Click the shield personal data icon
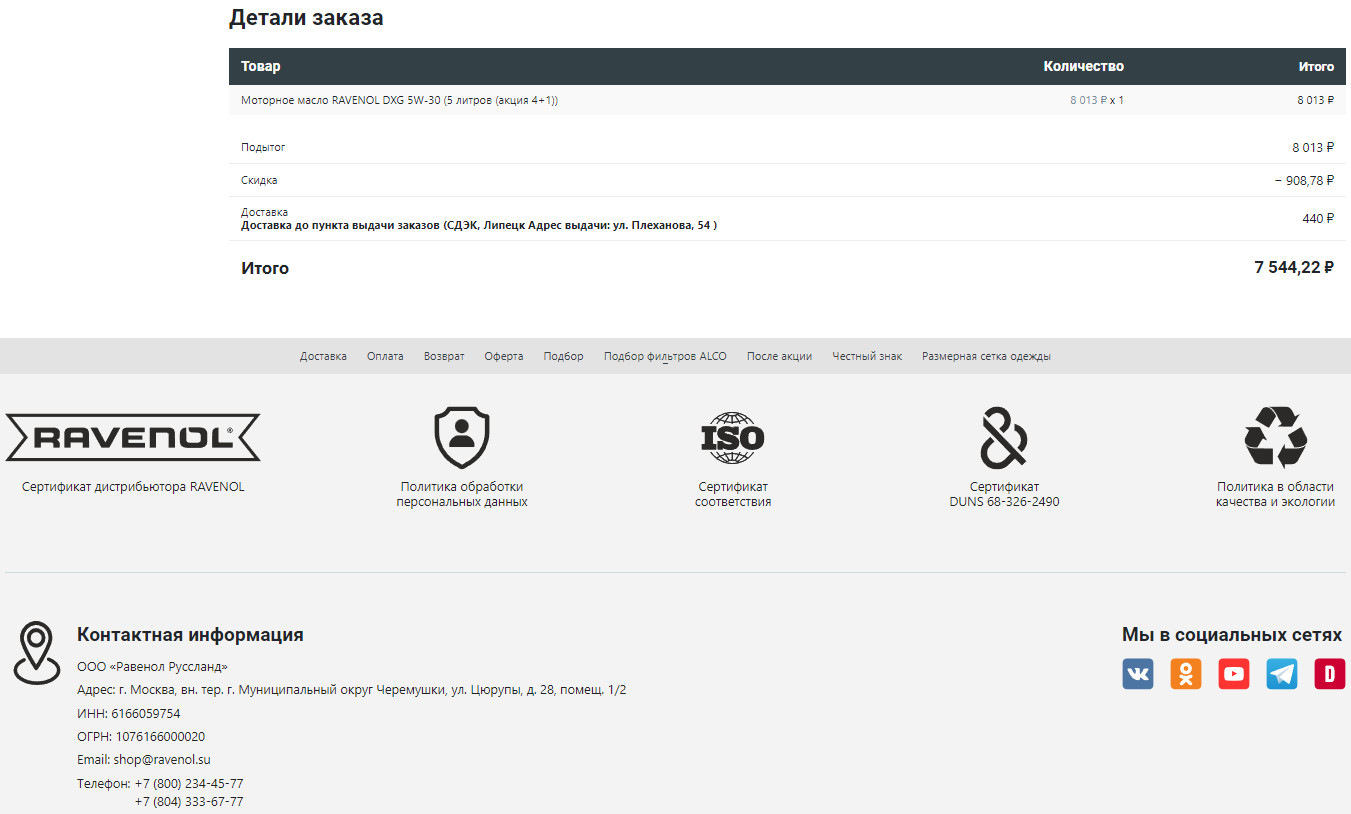Image resolution: width=1351 pixels, height=814 pixels. pyautogui.click(x=462, y=437)
